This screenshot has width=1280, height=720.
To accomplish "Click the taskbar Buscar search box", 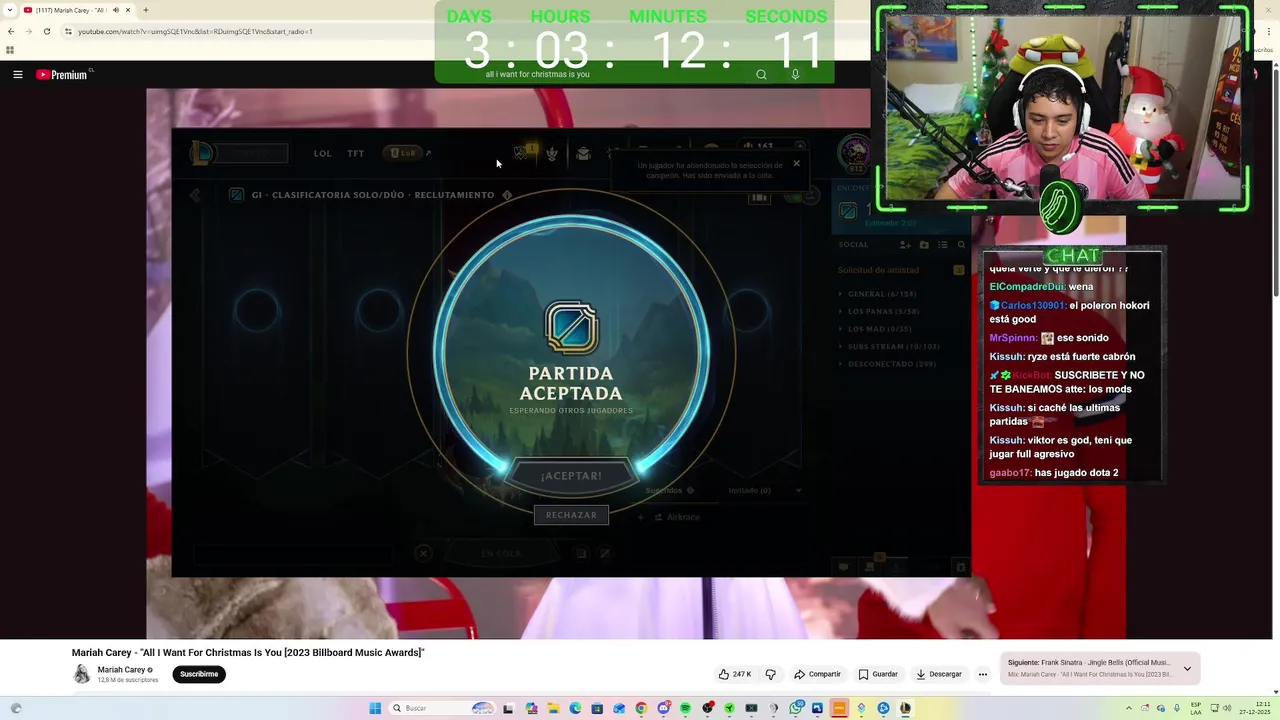I will point(442,708).
